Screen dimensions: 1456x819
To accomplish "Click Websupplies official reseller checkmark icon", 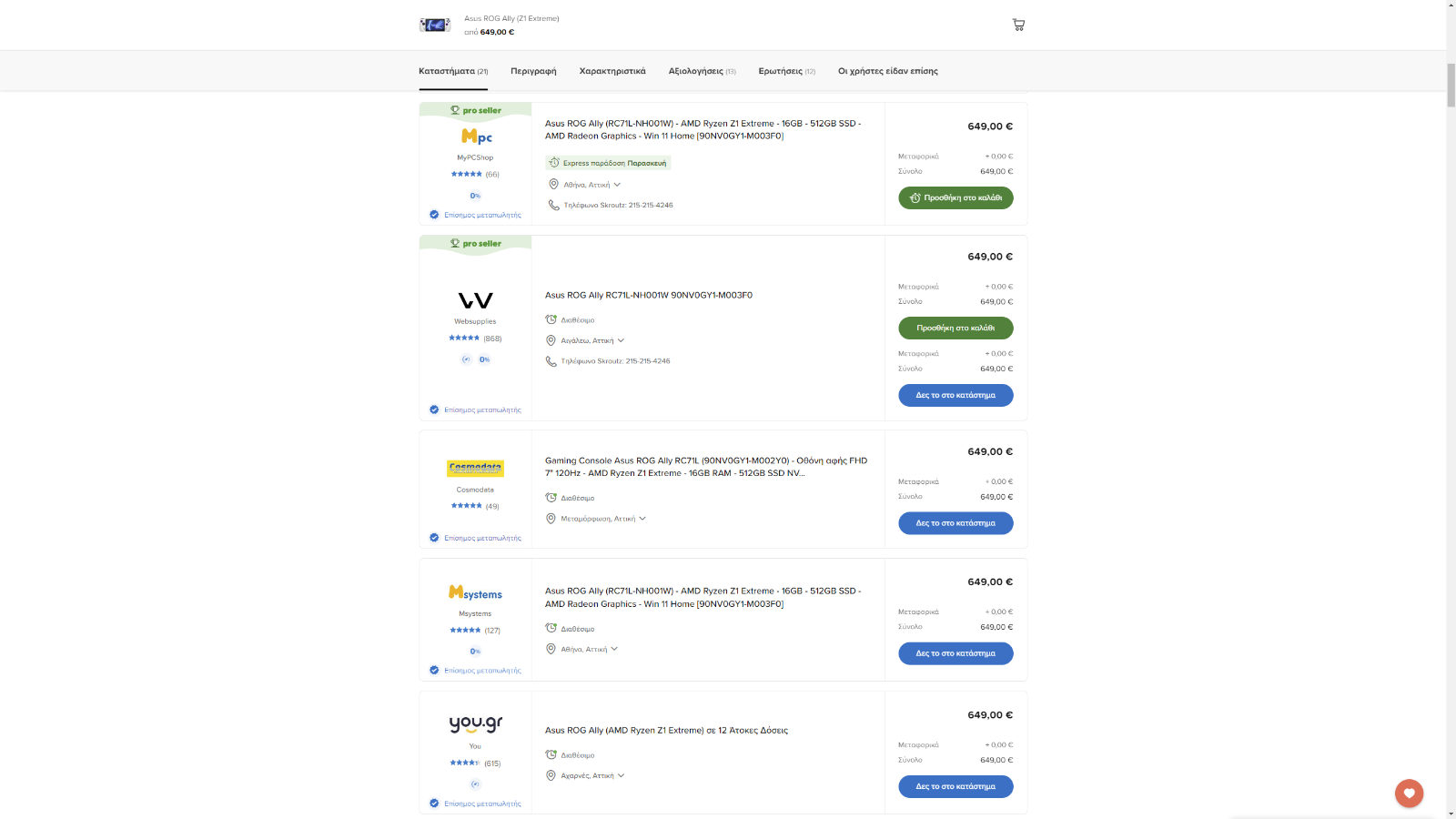I will coord(434,409).
